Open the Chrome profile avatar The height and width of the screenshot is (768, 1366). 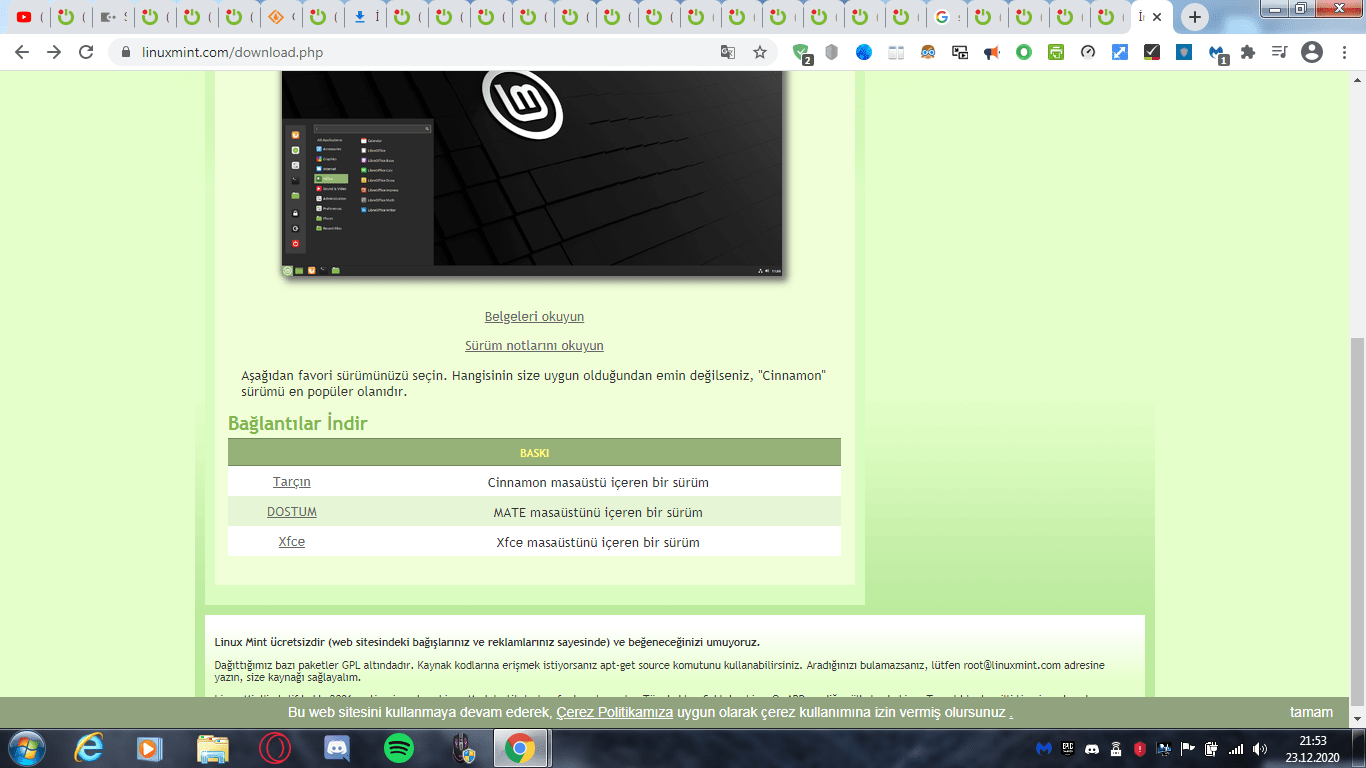coord(1311,52)
